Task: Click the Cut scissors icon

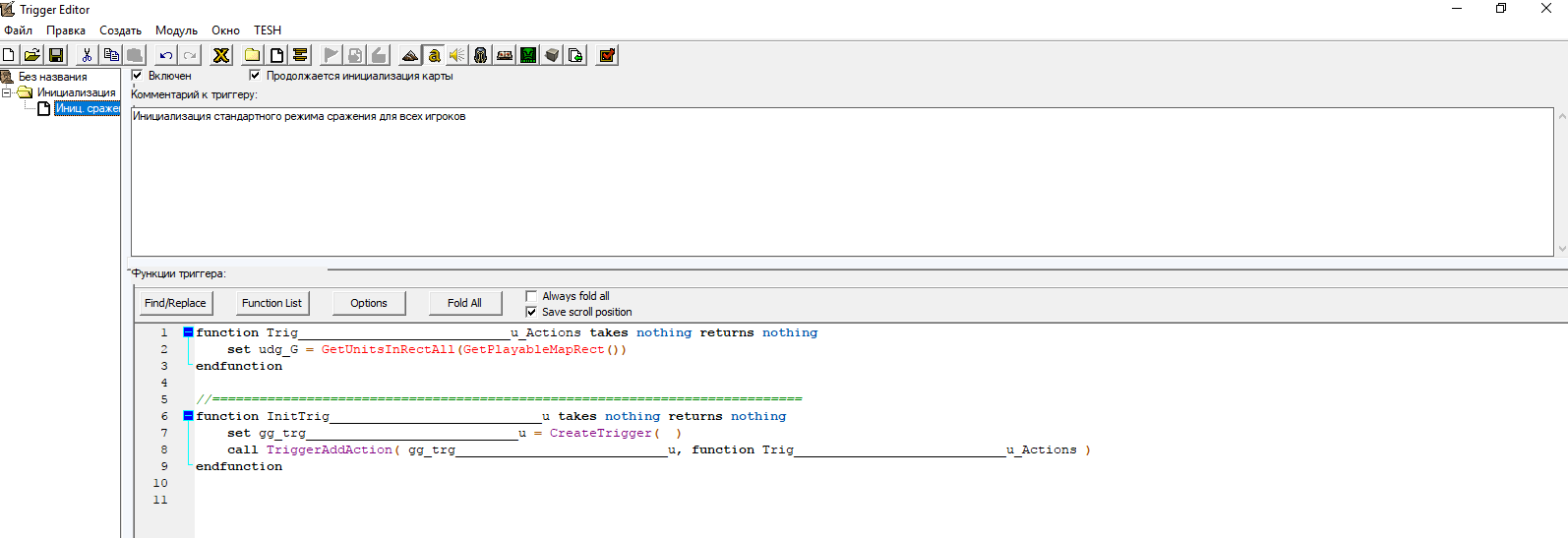Action: pyautogui.click(x=88, y=55)
